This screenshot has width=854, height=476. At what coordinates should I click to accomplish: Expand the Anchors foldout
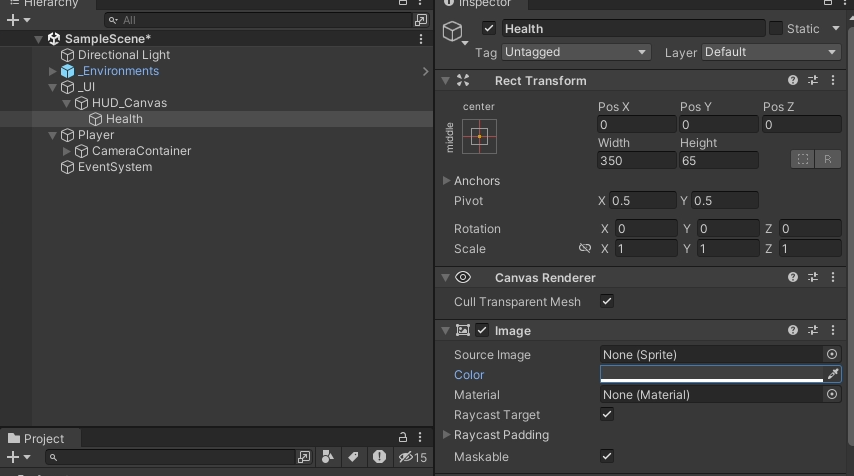point(446,180)
